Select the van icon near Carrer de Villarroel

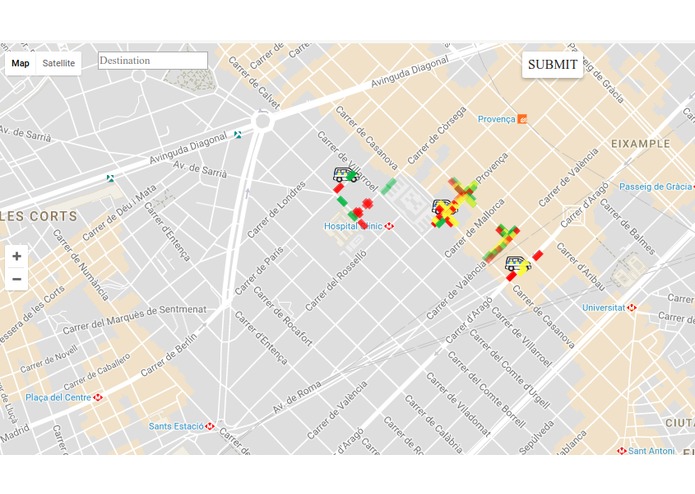[x=345, y=174]
